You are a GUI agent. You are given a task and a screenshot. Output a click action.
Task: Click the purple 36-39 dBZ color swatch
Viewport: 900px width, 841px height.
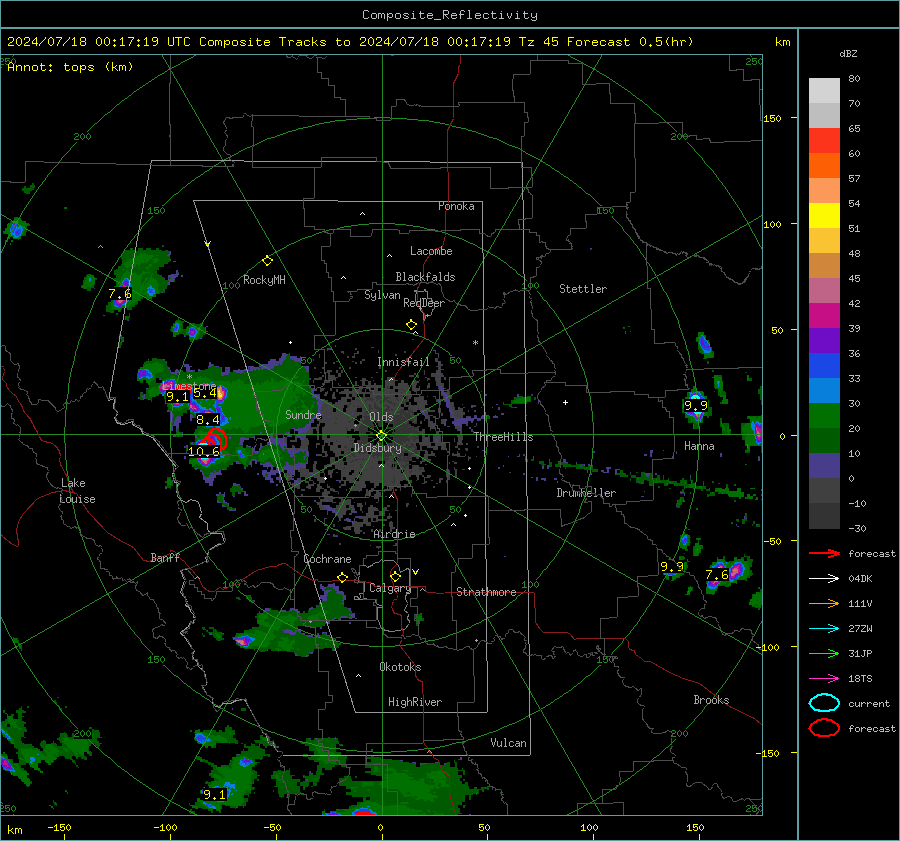point(824,341)
